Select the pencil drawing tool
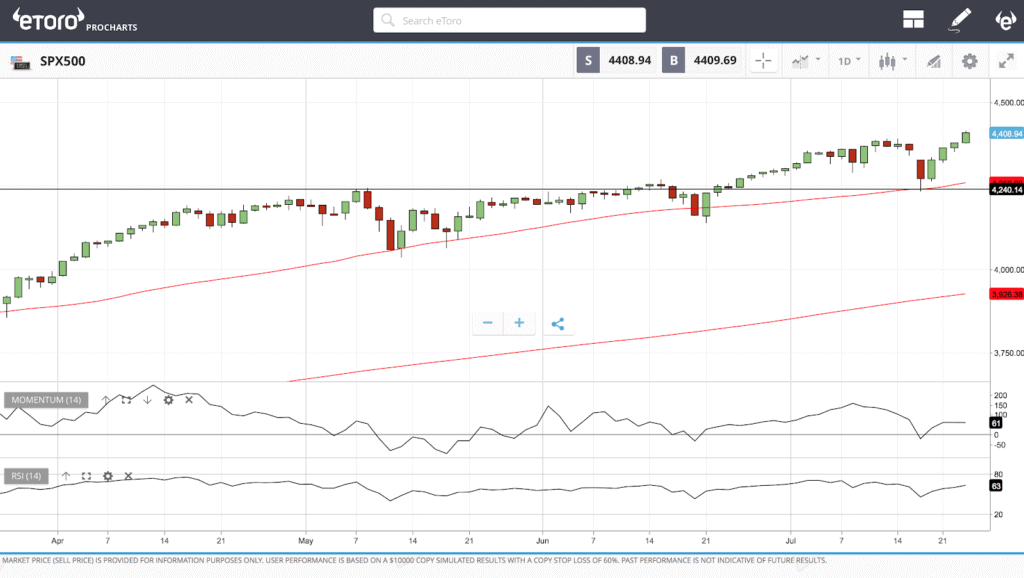This screenshot has height=578, width=1024. pyautogui.click(x=959, y=20)
